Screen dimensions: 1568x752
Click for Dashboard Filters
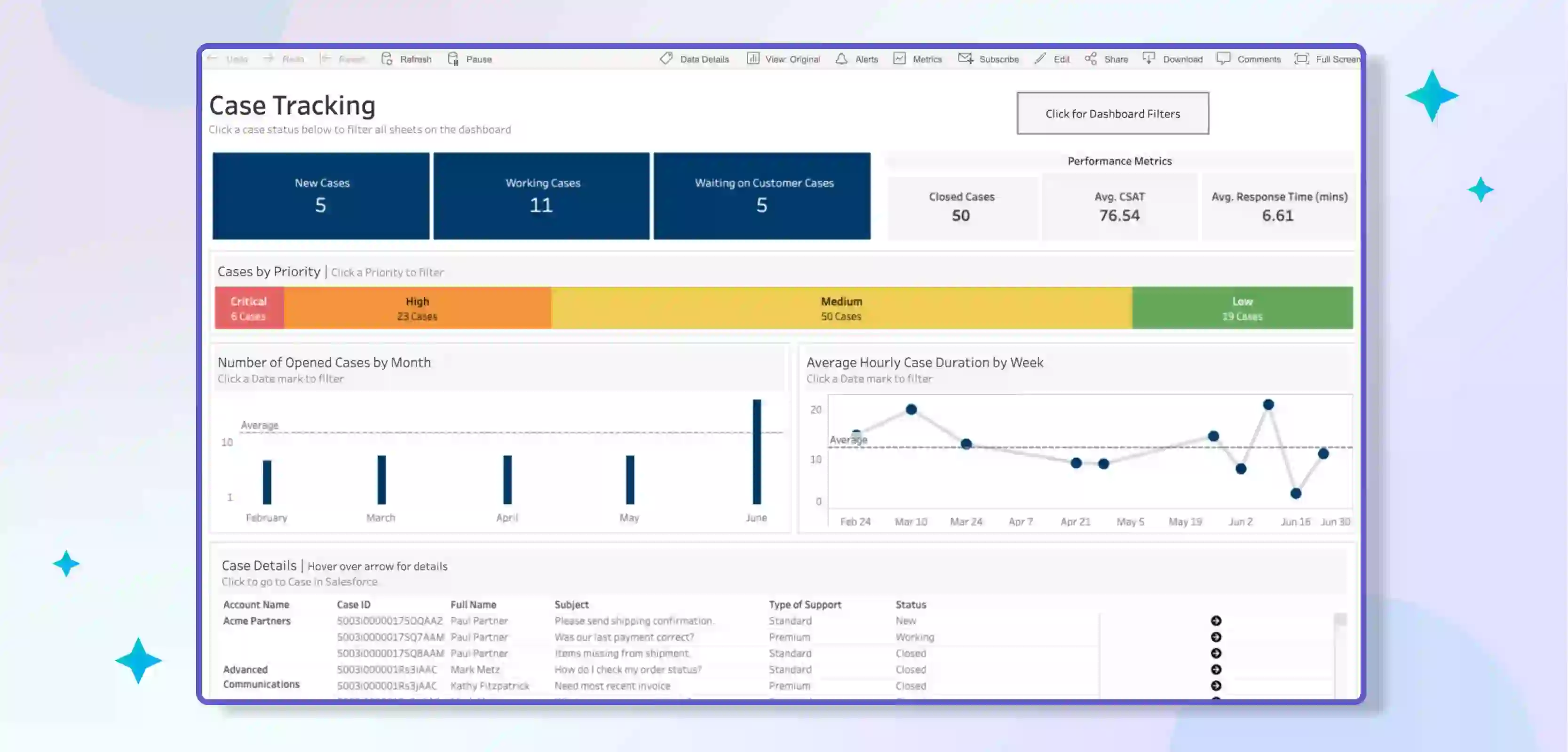click(x=1112, y=113)
